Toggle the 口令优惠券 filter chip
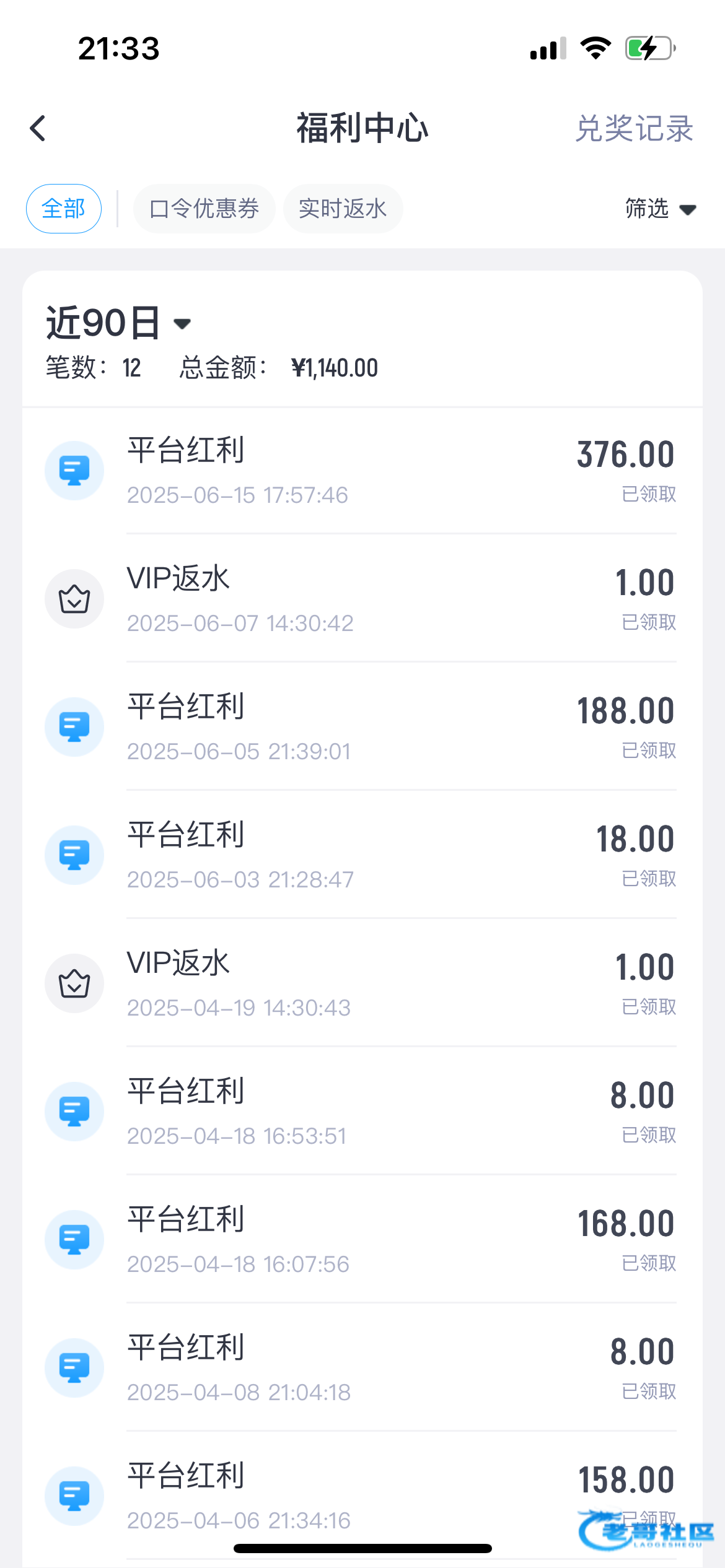Screen dimensions: 725x1568 point(204,209)
